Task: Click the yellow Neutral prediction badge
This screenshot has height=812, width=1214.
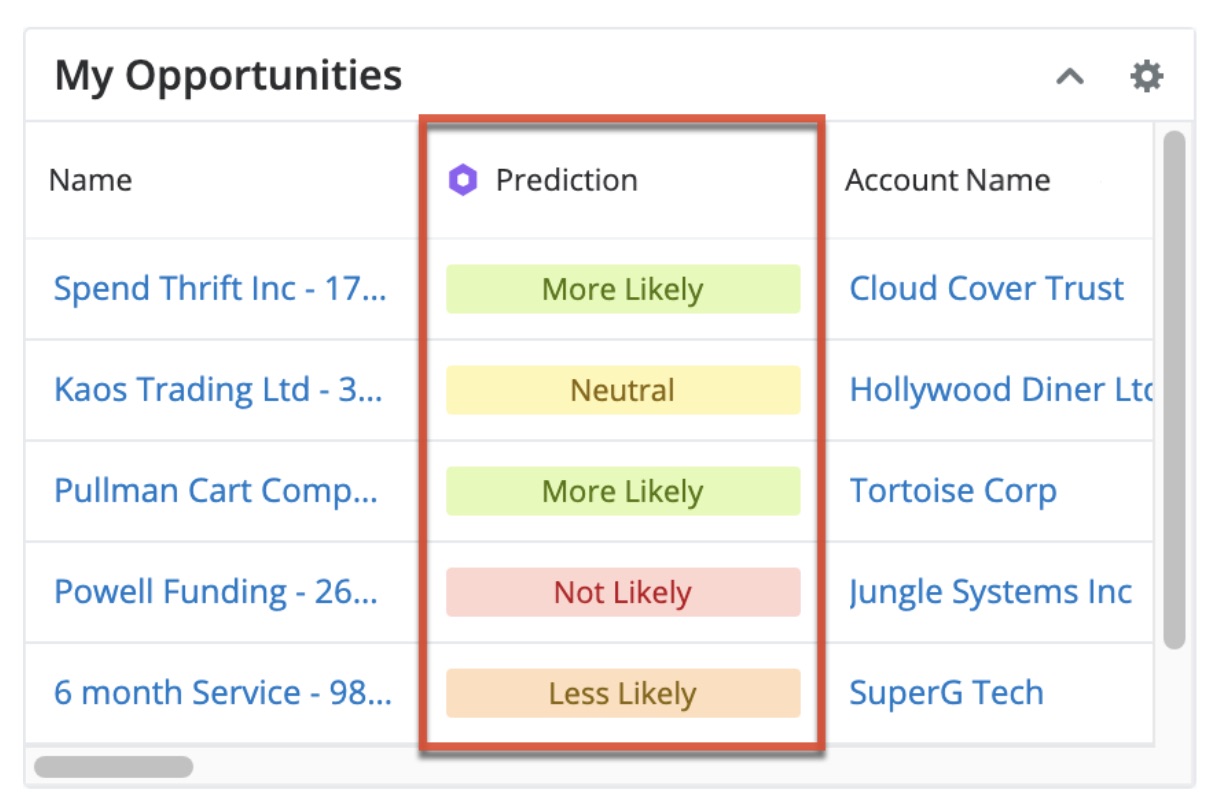Action: click(x=623, y=390)
